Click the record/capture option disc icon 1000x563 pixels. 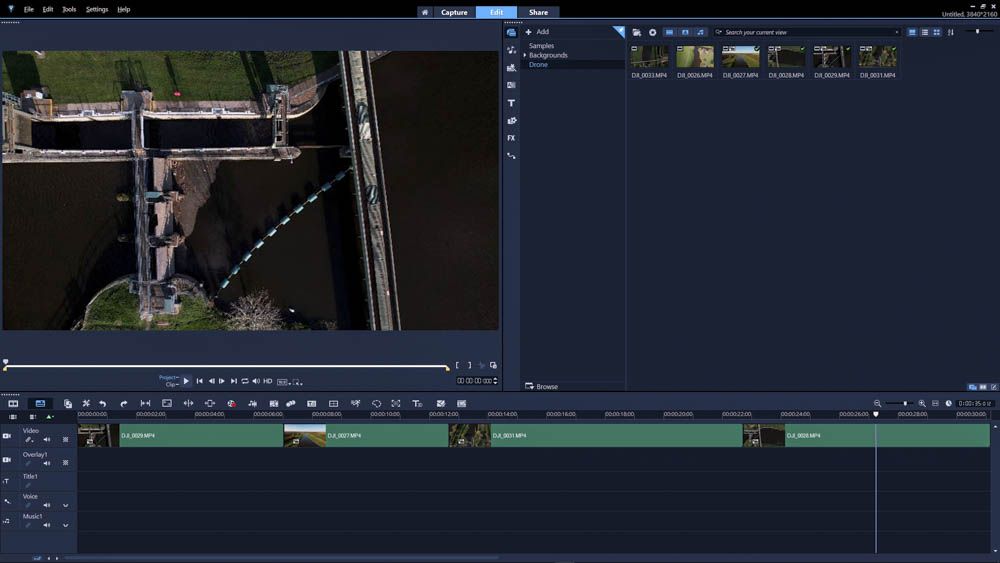click(652, 33)
